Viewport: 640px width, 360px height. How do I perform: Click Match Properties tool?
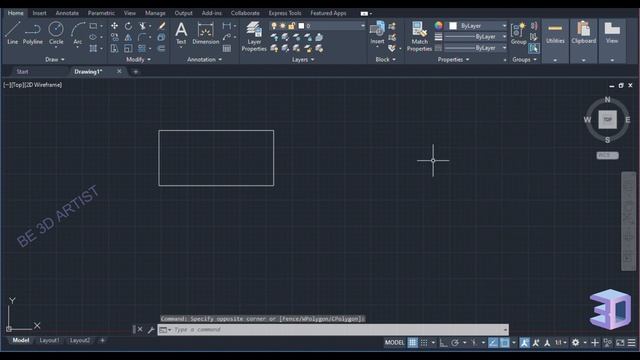coord(419,36)
